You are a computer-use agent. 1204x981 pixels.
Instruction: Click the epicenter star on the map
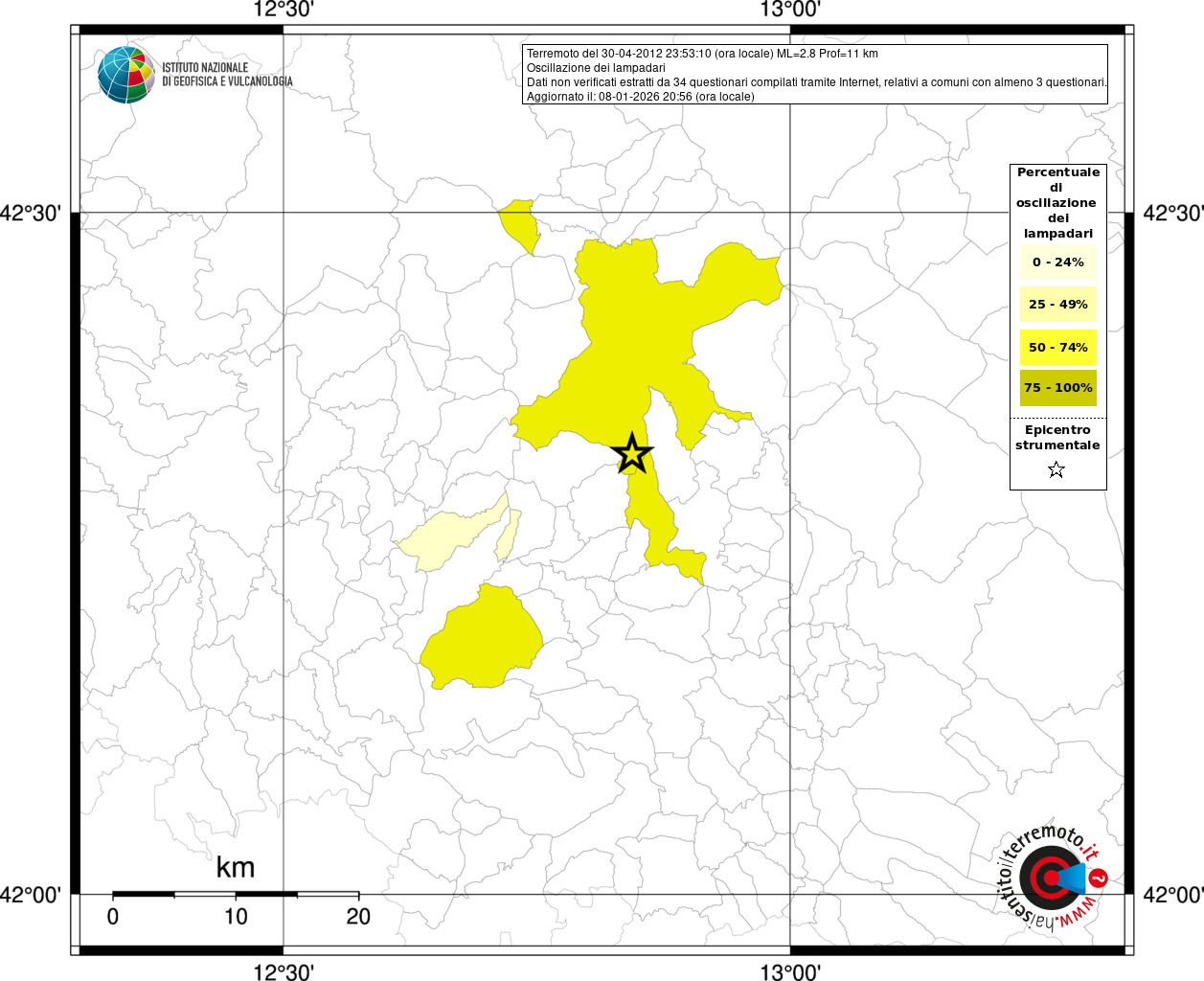click(632, 453)
